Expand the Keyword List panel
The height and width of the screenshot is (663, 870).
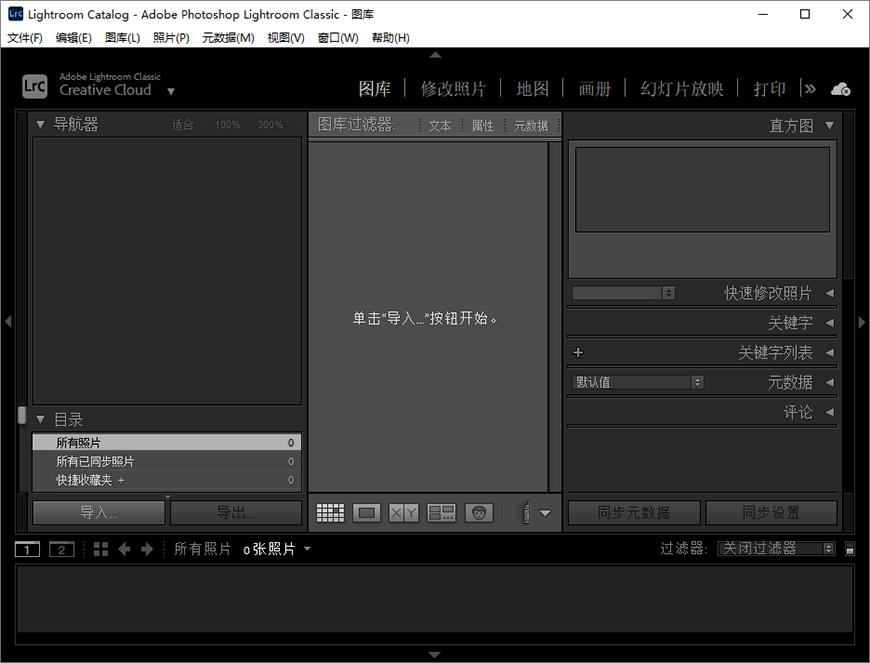point(829,352)
